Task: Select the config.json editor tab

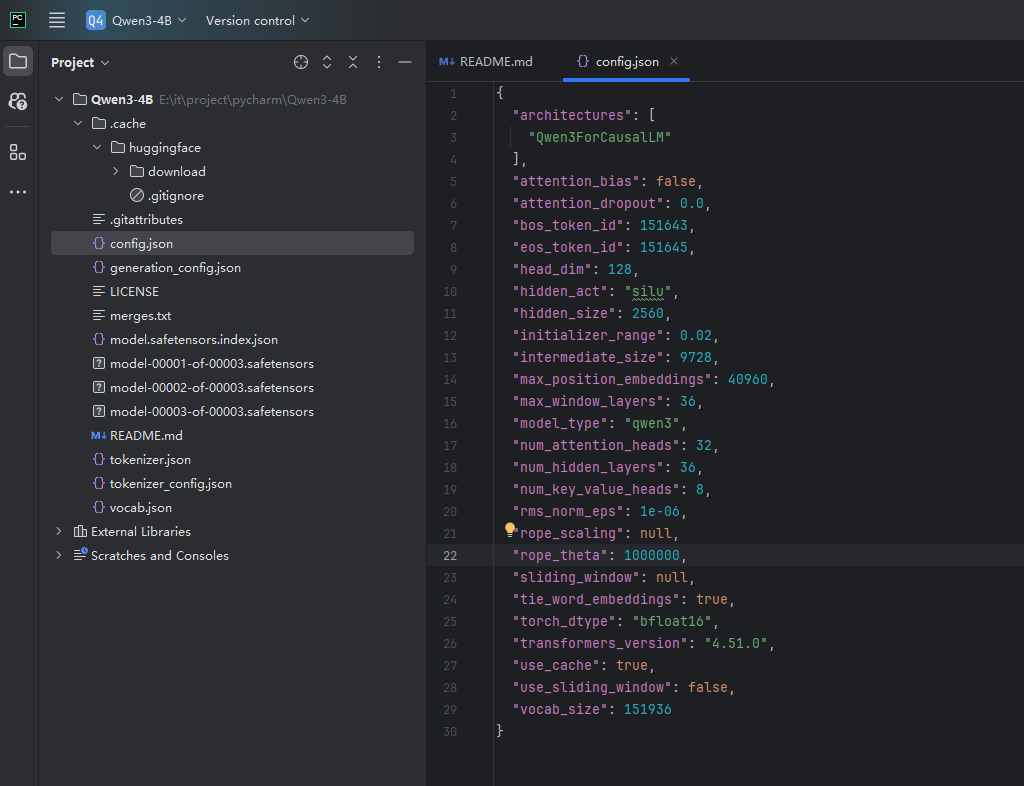Action: [626, 61]
